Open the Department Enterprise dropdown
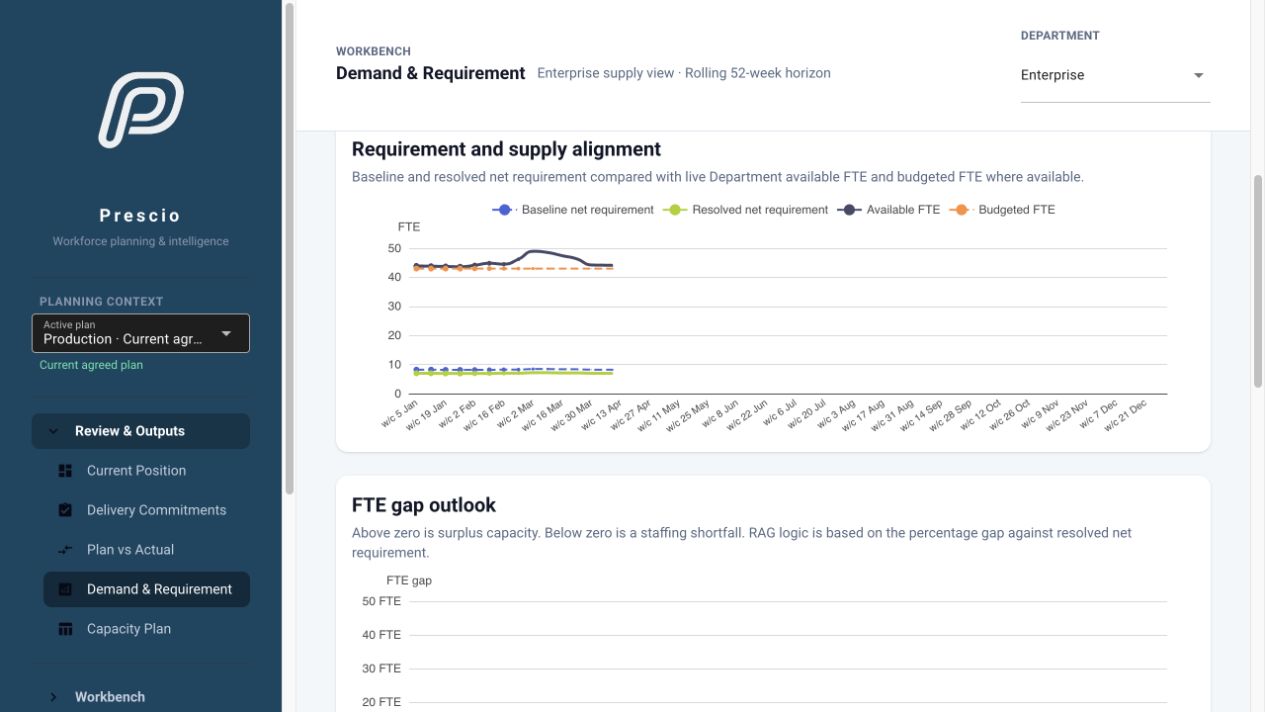Viewport: 1265px width, 712px height. tap(1115, 75)
